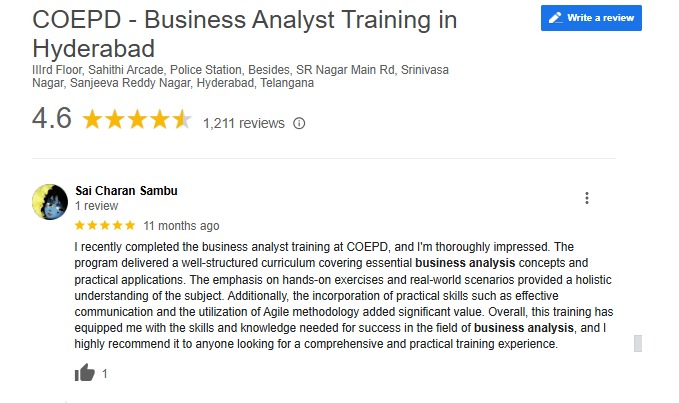The image size is (679, 403).
Task: Click the "1 review" text under reviewer name
Action: tap(97, 205)
